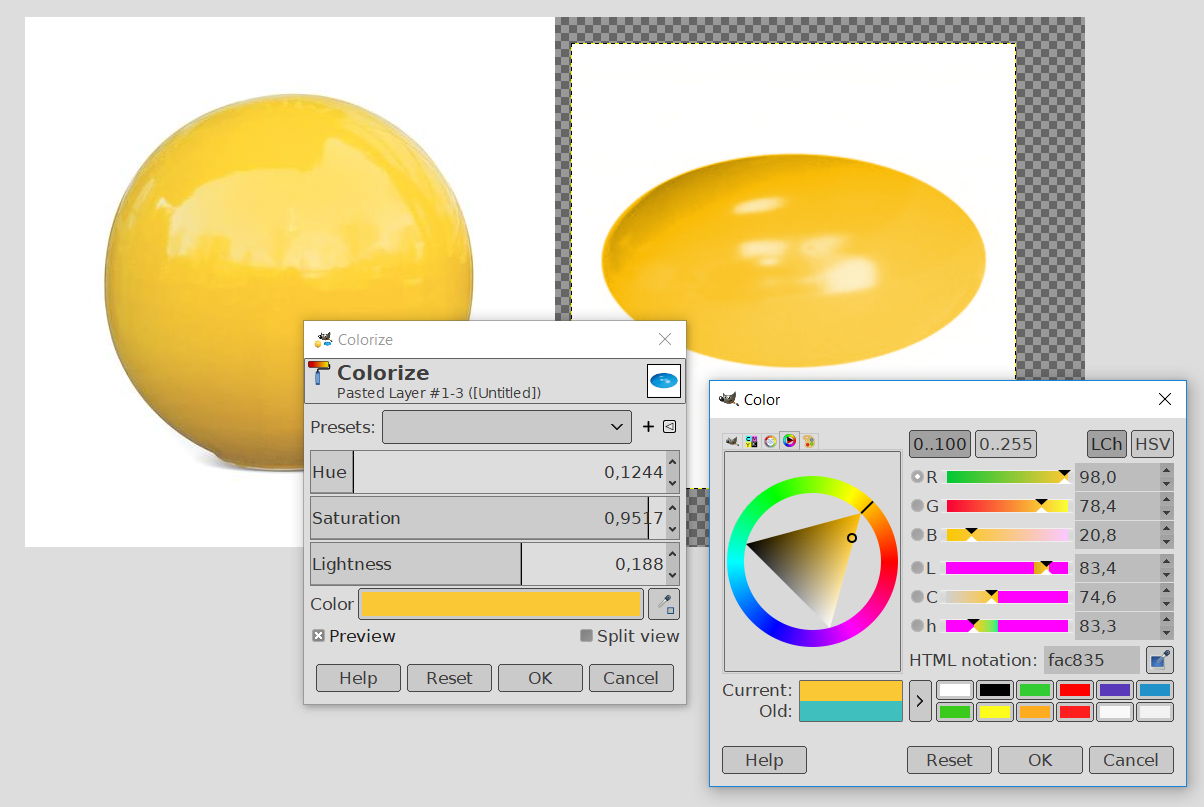Select the HSV color model button
This screenshot has width=1204, height=807.
1153,444
